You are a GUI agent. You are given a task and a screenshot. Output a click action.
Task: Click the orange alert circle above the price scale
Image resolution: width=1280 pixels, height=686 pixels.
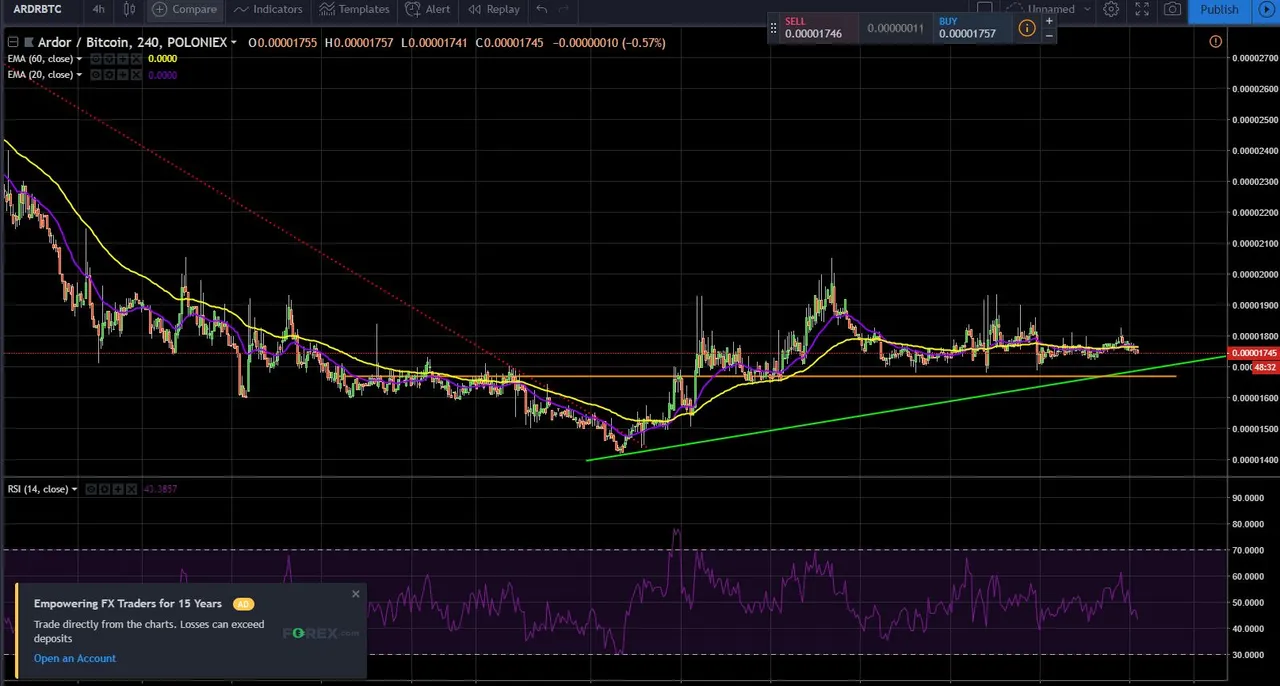pyautogui.click(x=1215, y=41)
